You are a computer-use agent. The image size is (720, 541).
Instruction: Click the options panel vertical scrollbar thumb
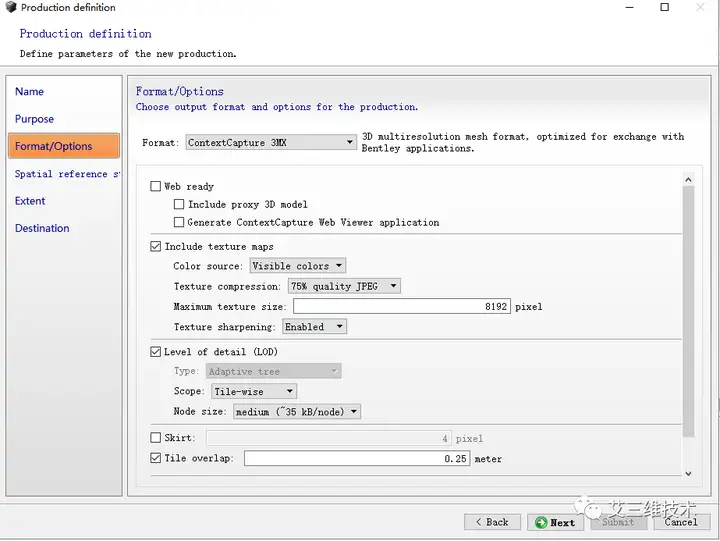point(688,311)
